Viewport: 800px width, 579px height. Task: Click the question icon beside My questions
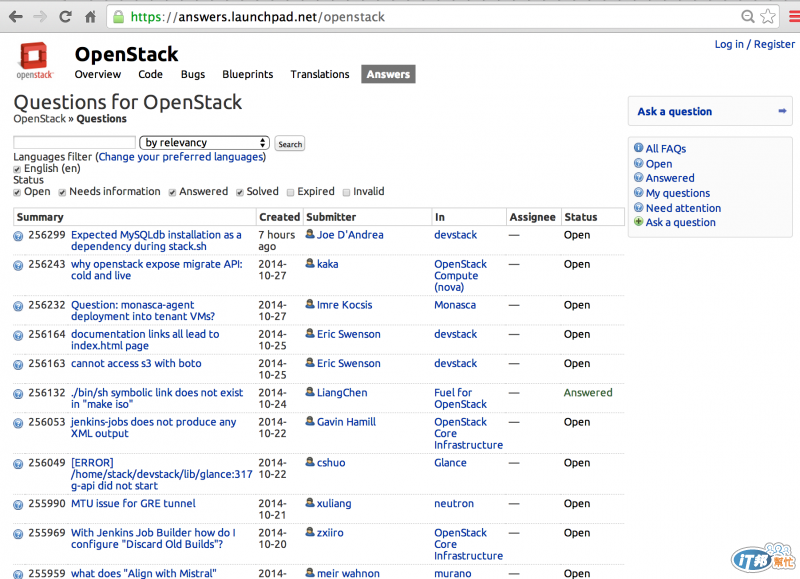click(638, 192)
